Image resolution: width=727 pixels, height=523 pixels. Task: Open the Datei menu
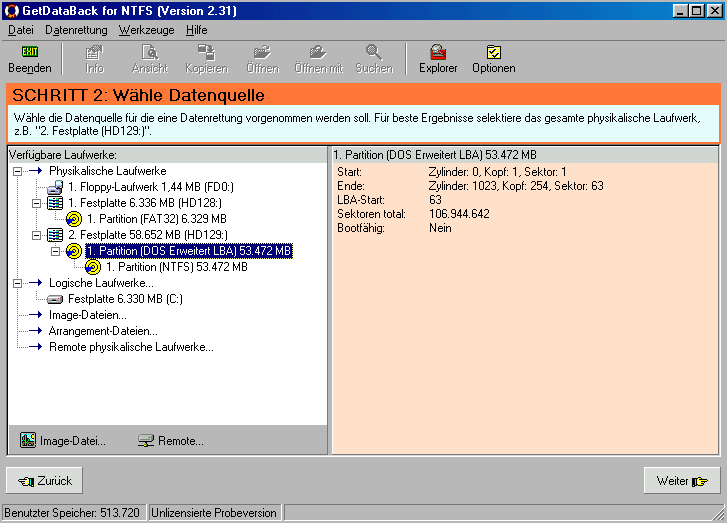21,30
